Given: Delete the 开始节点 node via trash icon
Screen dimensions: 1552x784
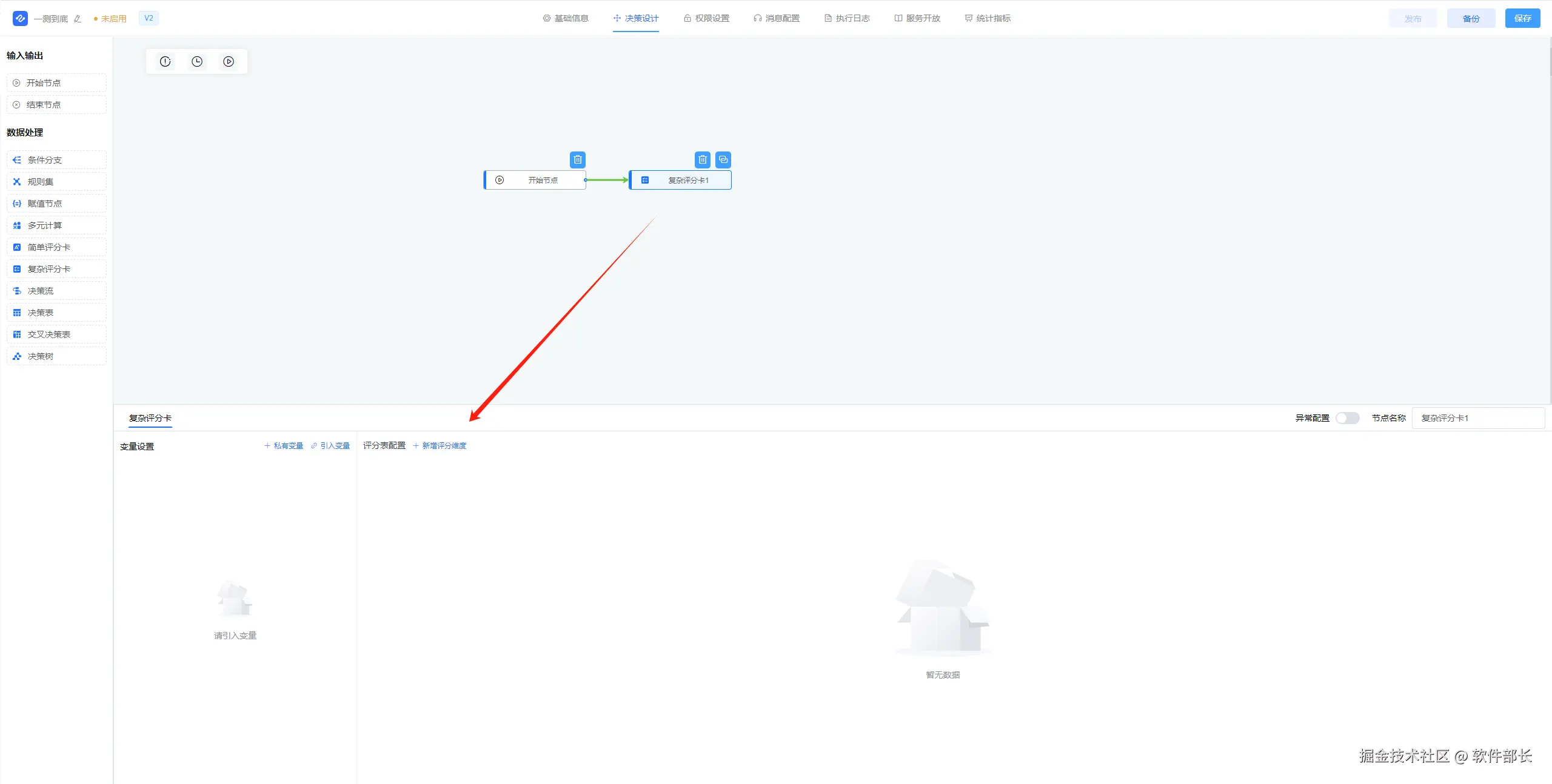Looking at the screenshot, I should pos(578,160).
